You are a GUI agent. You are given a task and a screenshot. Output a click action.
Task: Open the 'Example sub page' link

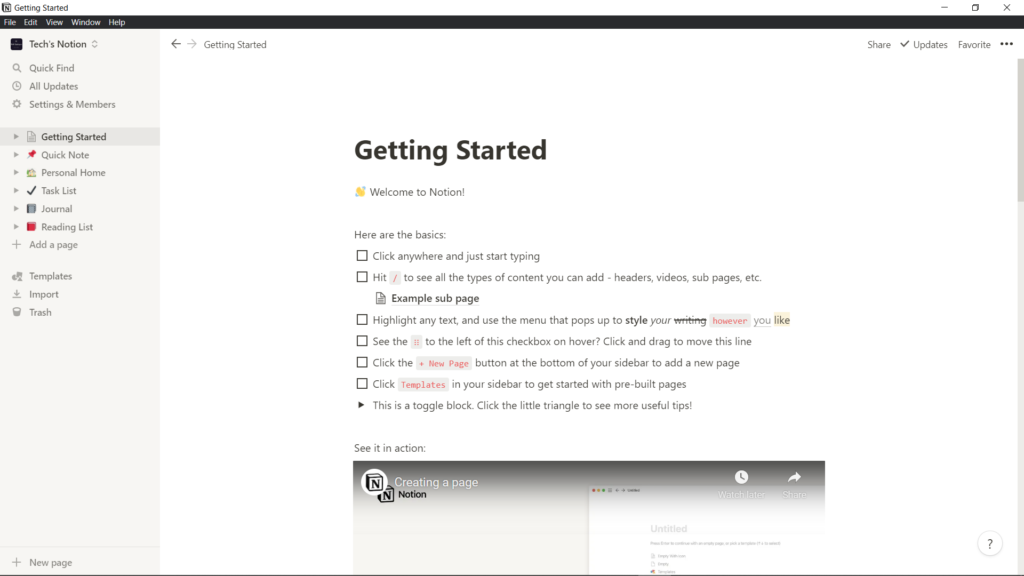point(434,298)
